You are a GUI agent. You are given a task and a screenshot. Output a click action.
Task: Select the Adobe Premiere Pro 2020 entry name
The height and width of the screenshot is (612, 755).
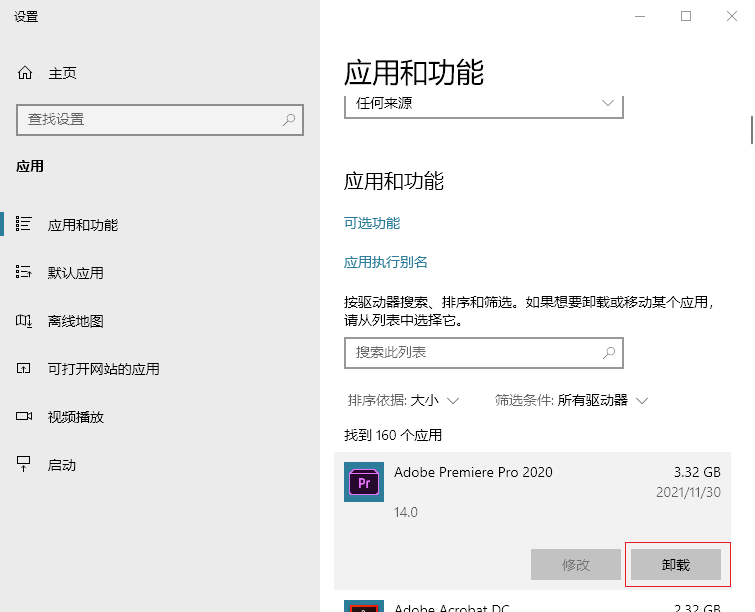pos(473,472)
